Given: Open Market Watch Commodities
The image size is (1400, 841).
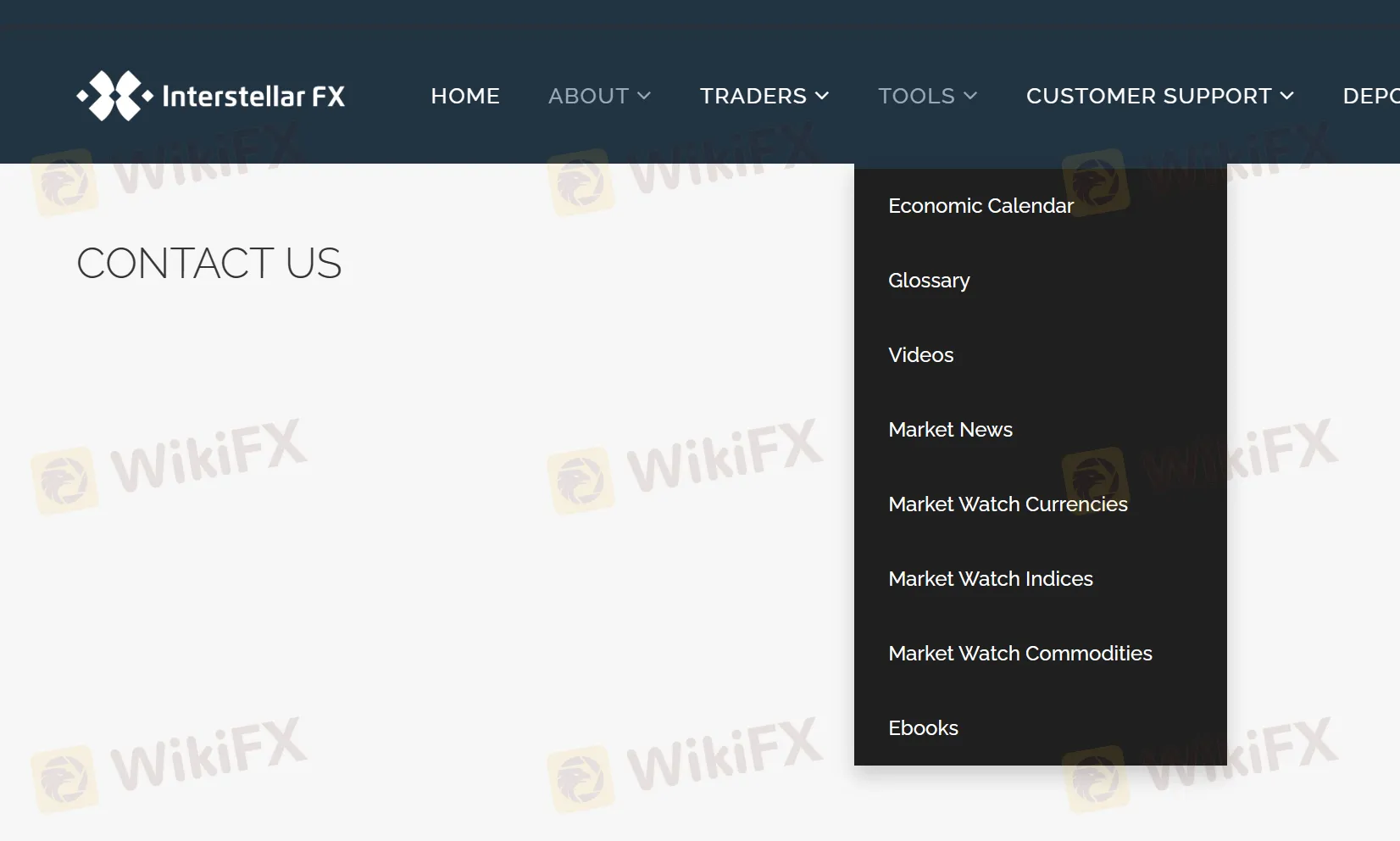Looking at the screenshot, I should [x=1019, y=654].
